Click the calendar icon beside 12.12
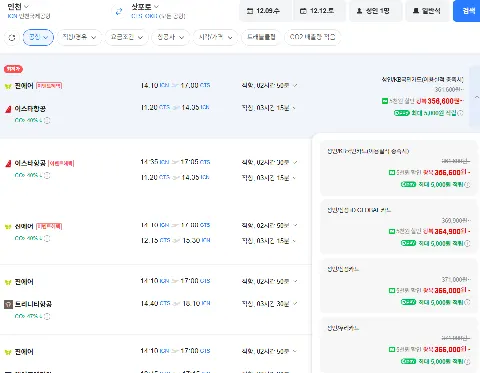Screen dimensions: 480x373 tap(303, 11)
